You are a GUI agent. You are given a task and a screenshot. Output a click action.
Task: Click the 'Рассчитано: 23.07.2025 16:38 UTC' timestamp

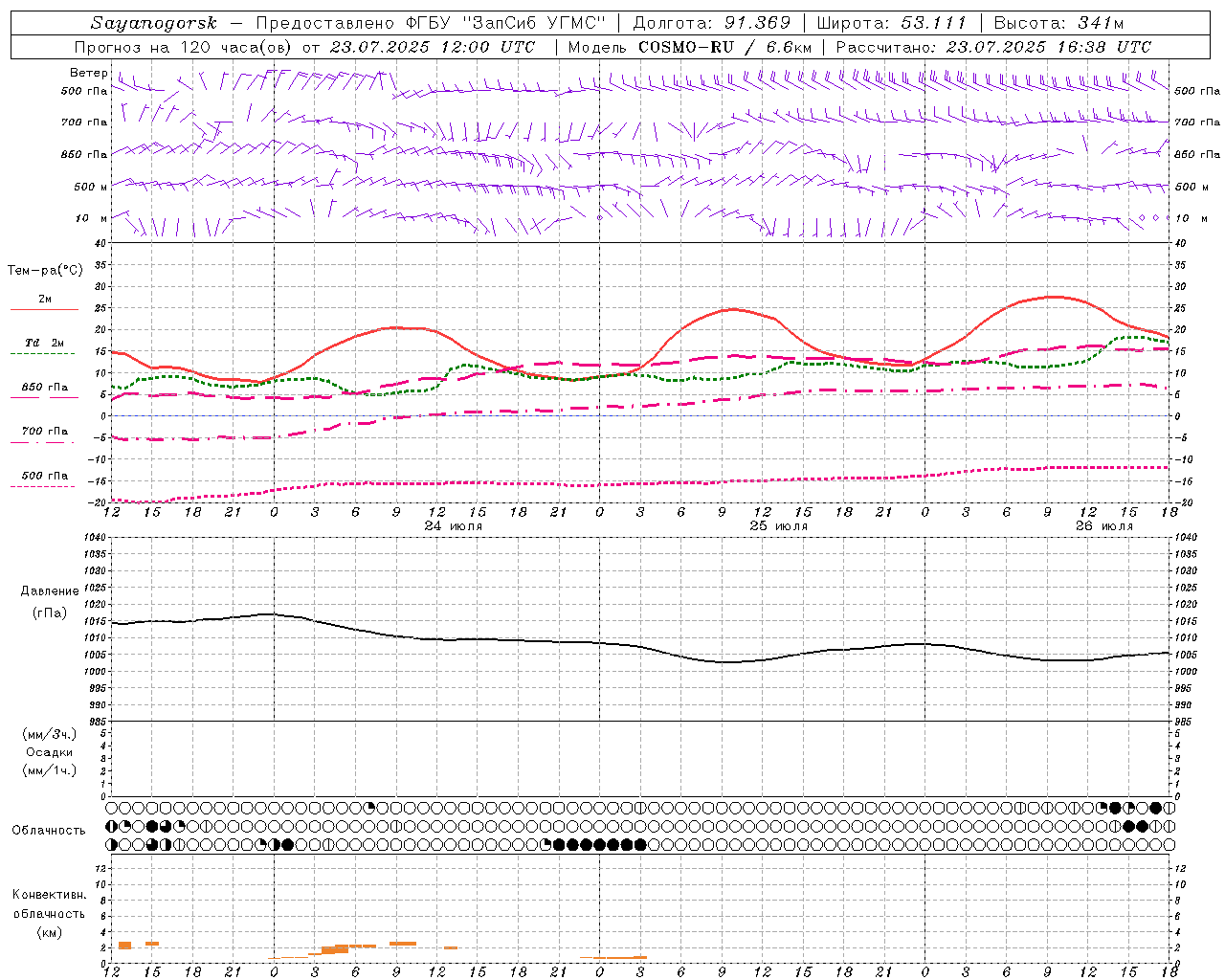(993, 47)
